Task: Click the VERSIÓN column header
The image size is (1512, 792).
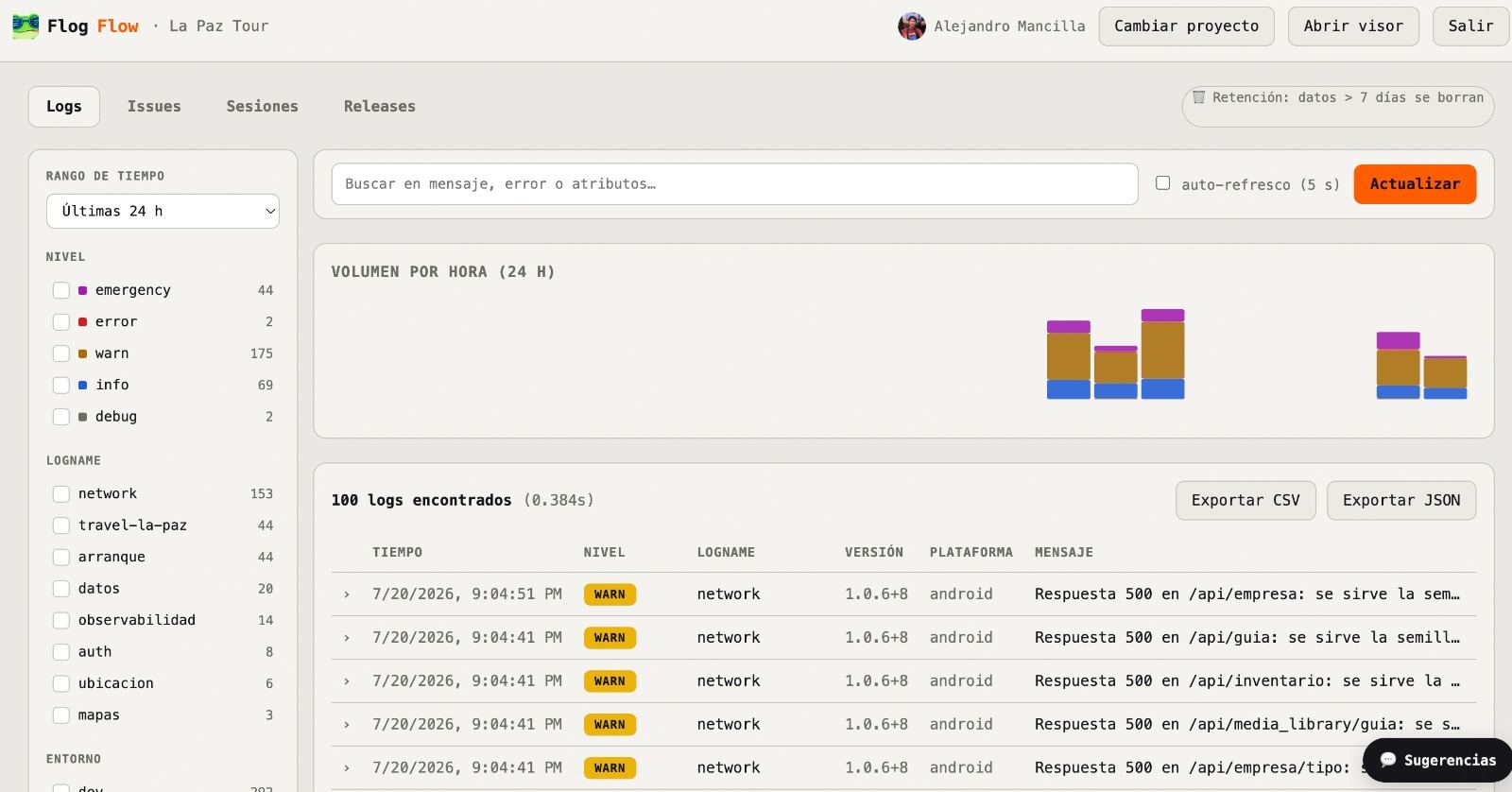Action: (x=874, y=552)
